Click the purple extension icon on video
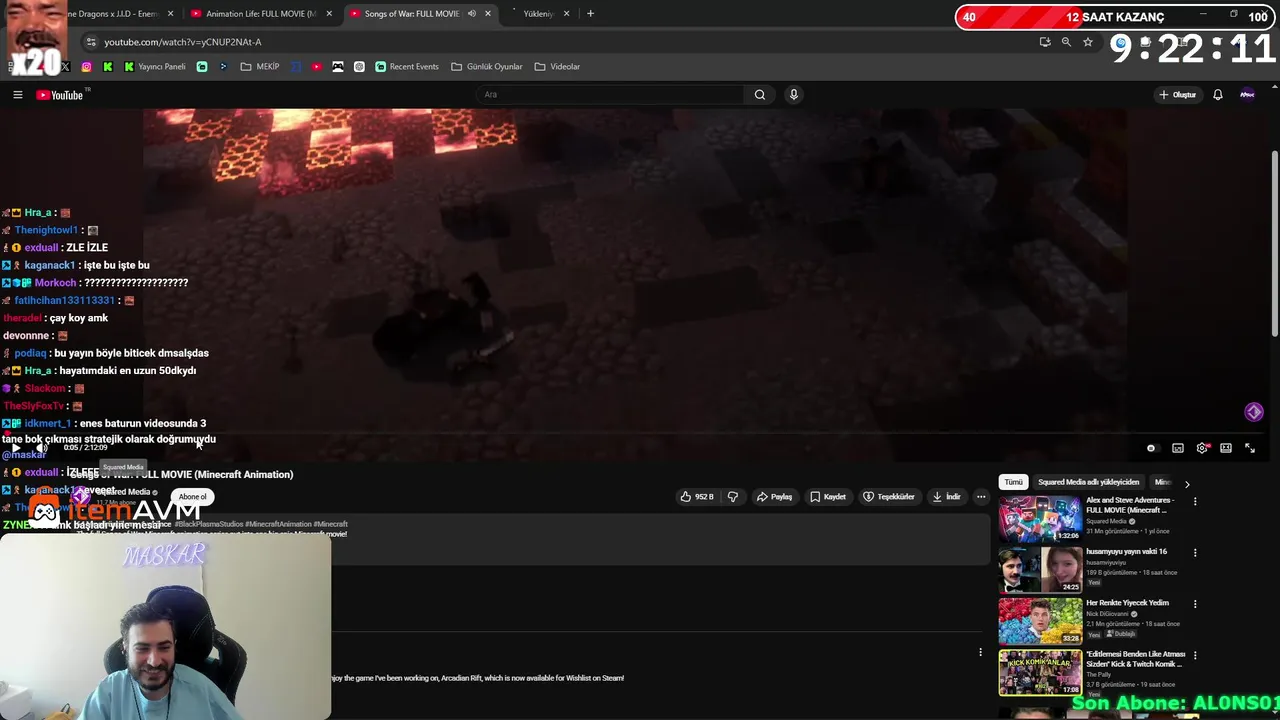The height and width of the screenshot is (720, 1280). [x=1254, y=412]
